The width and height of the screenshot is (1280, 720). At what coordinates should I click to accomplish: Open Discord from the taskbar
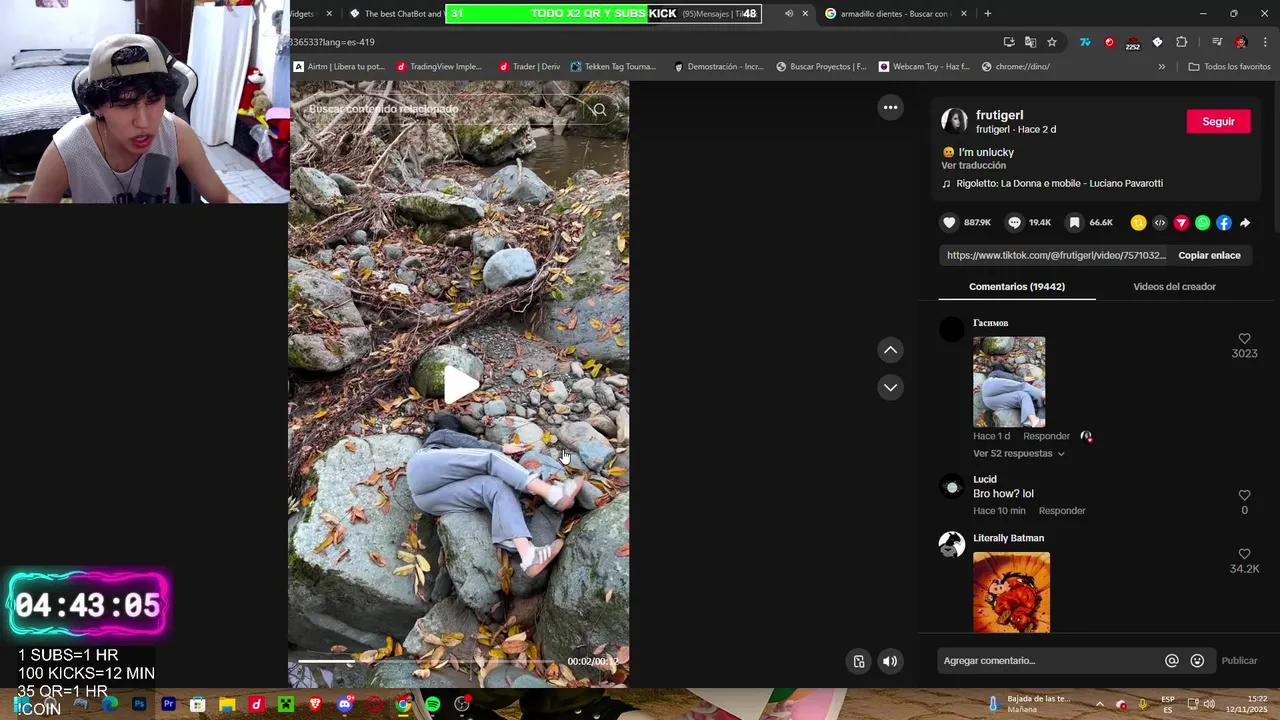(345, 705)
